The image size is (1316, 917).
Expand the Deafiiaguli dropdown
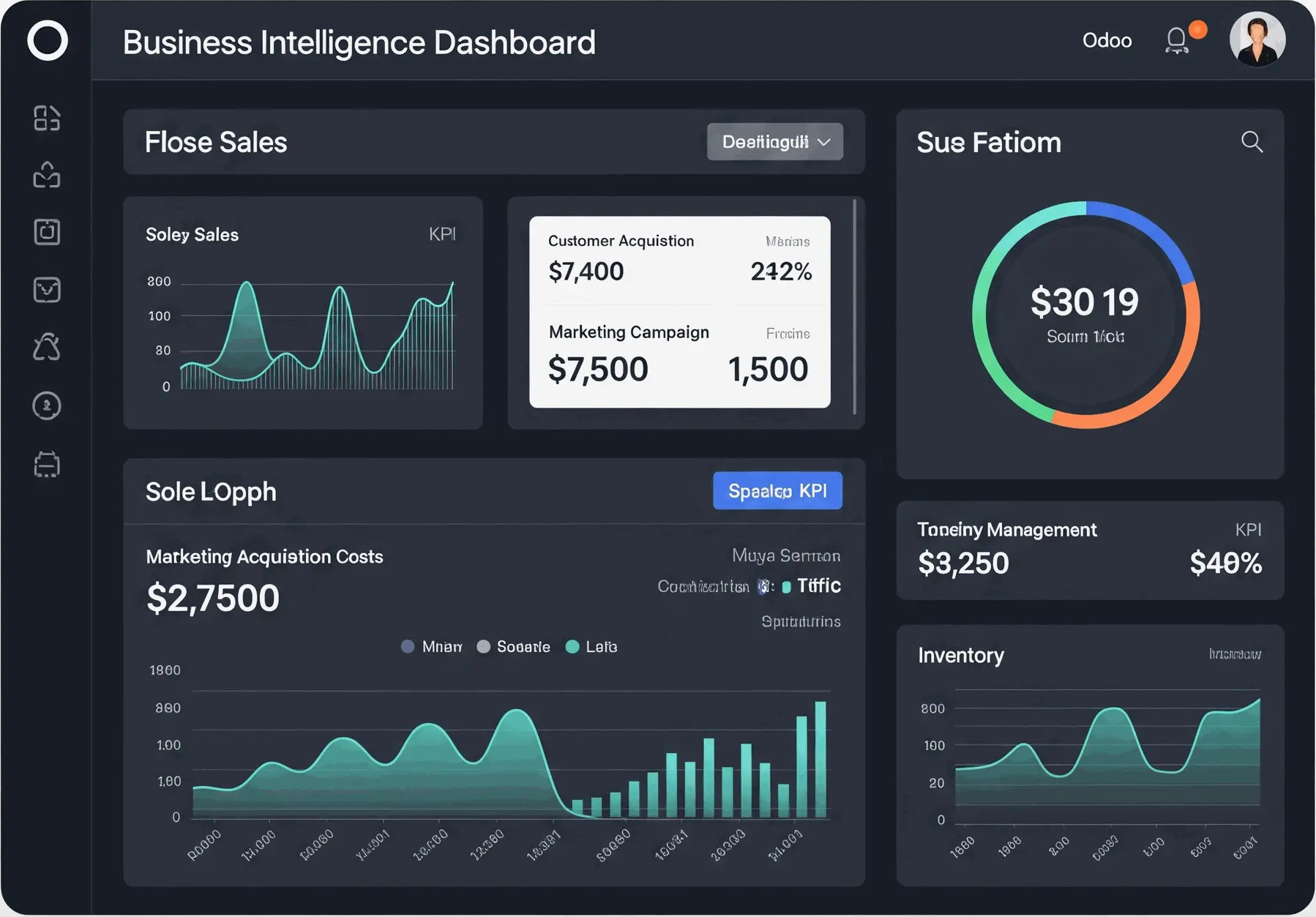[775, 142]
